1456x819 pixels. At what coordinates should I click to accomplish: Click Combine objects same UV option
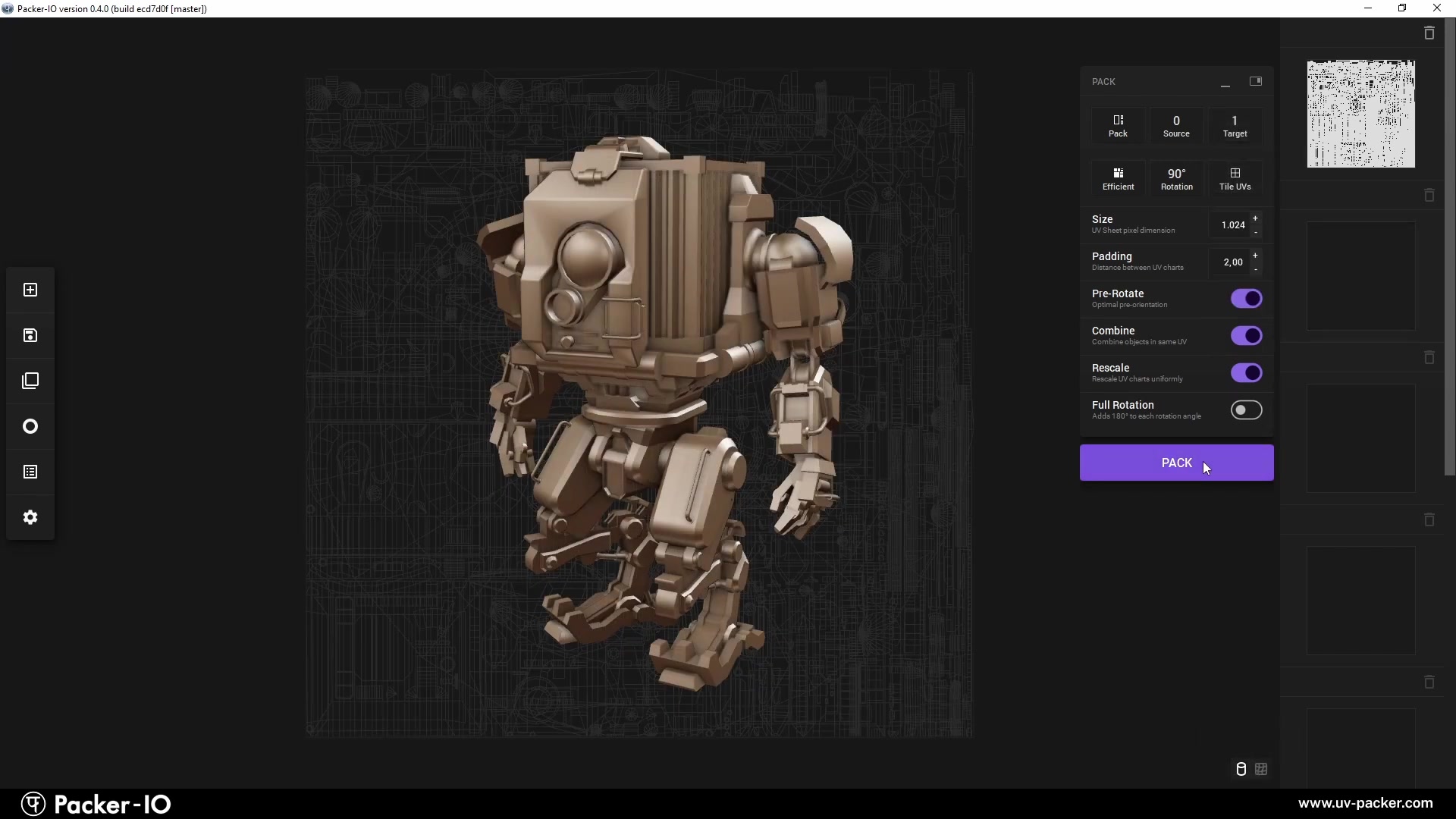pos(1248,336)
